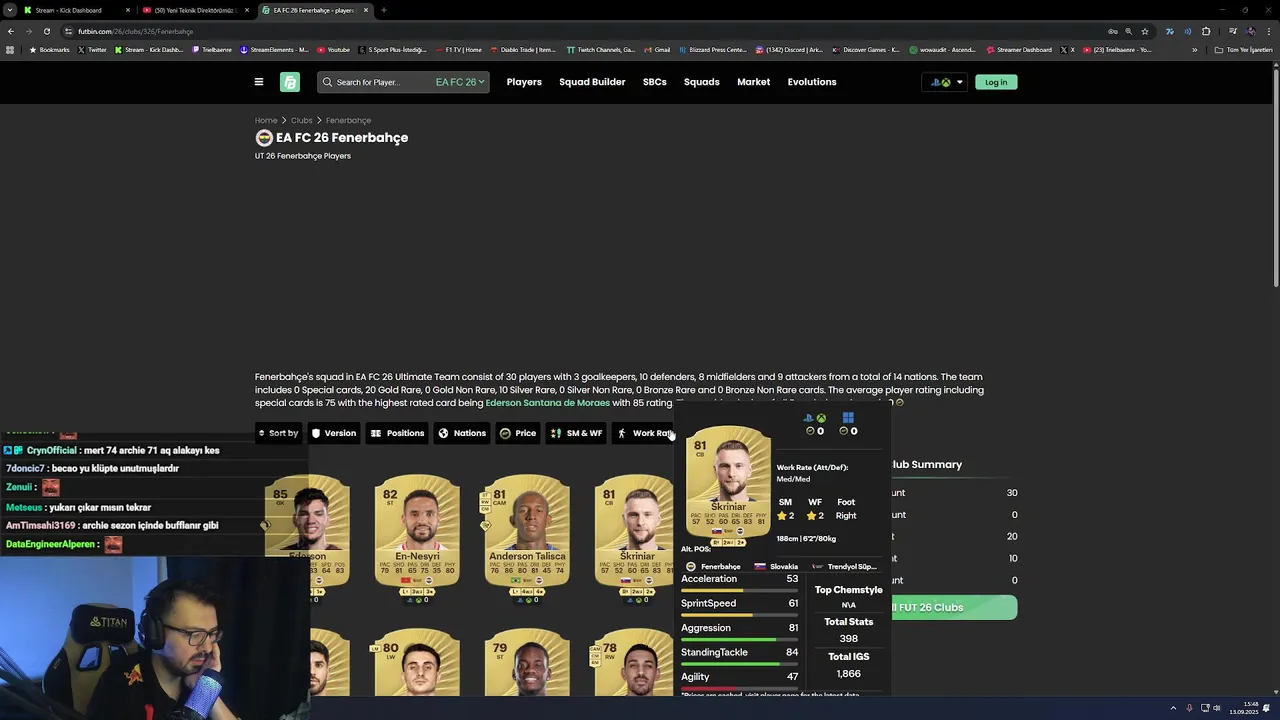Open the Sort by dropdown
Viewport: 1280px width, 720px height.
(x=278, y=433)
